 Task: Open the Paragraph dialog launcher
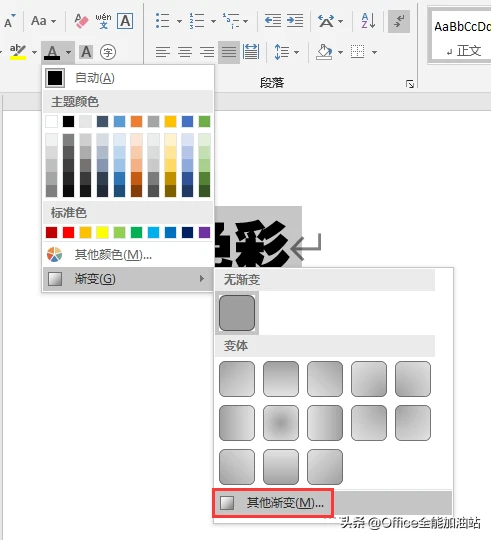click(410, 84)
